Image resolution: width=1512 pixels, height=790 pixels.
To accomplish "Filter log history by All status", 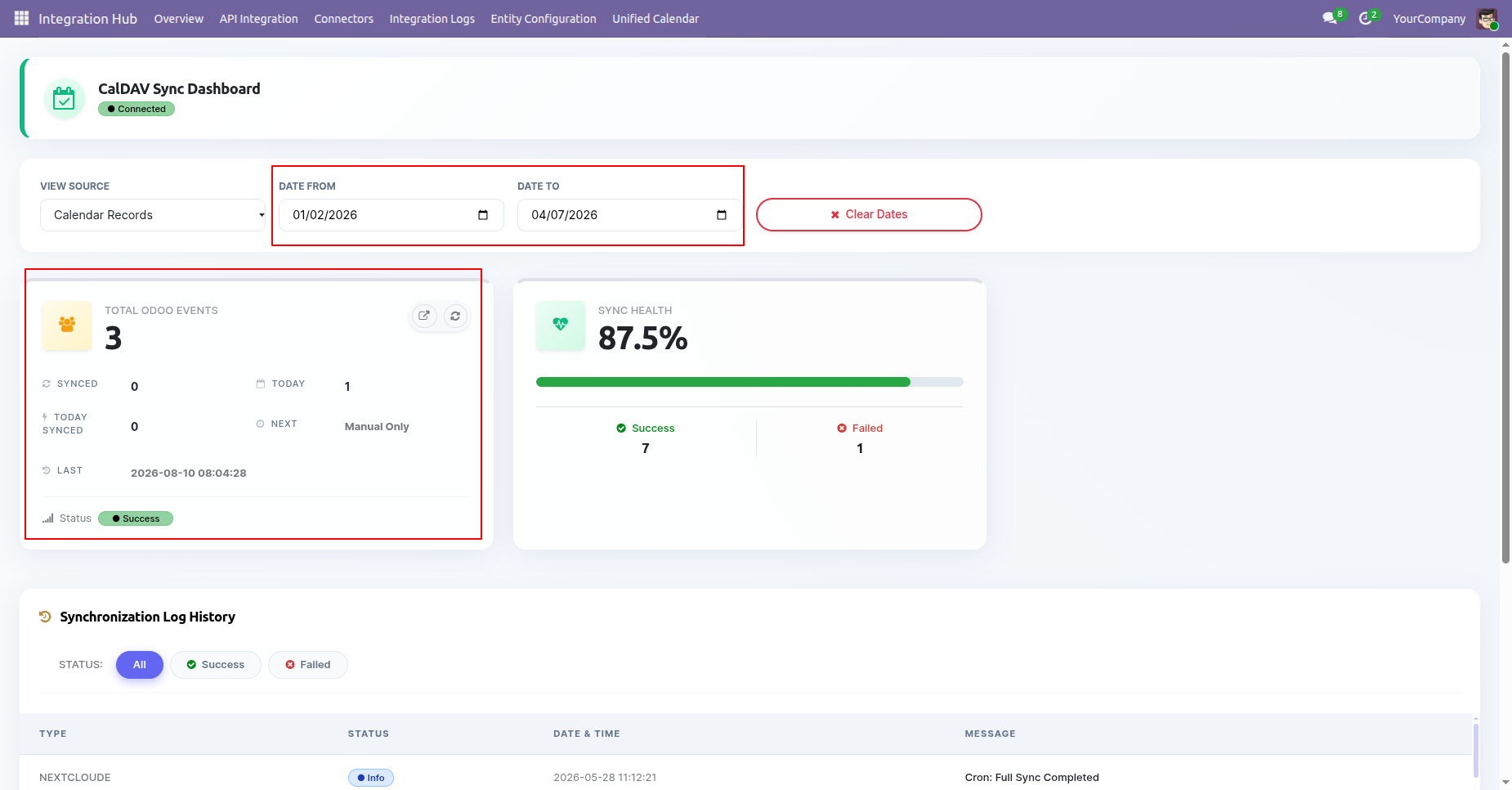I will tap(140, 665).
